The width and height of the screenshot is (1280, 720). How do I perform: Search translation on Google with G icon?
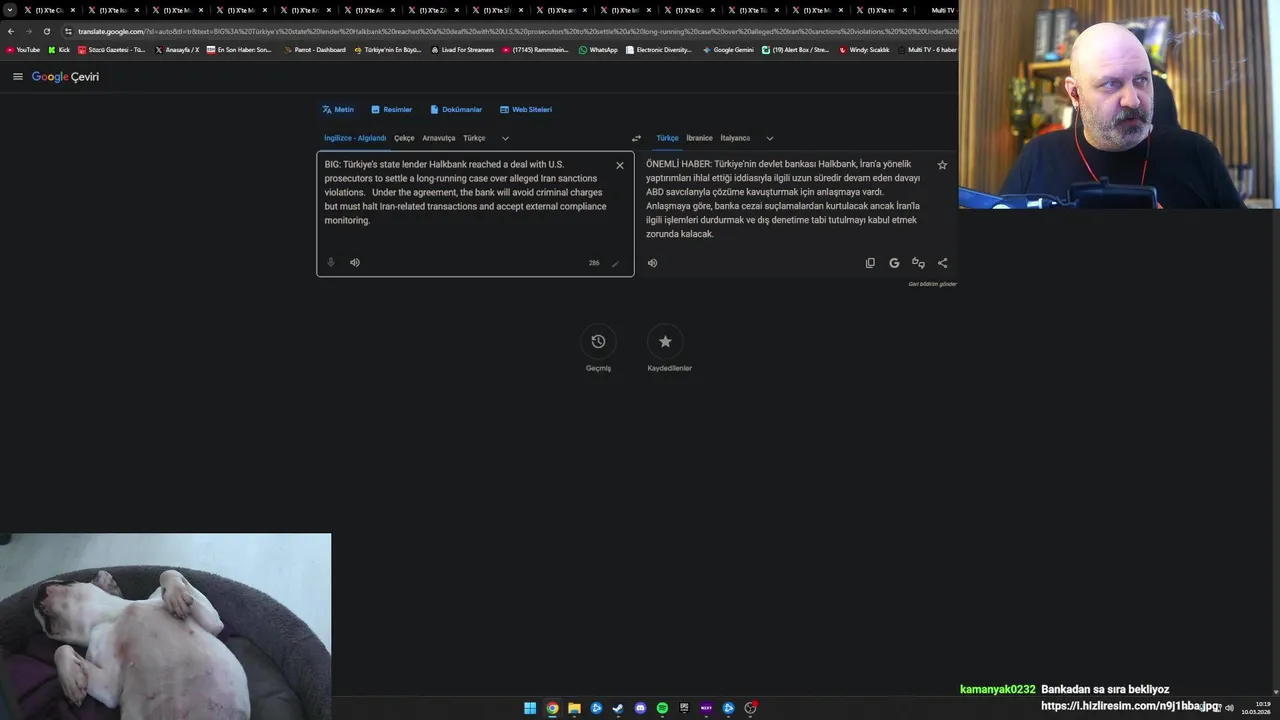click(894, 263)
